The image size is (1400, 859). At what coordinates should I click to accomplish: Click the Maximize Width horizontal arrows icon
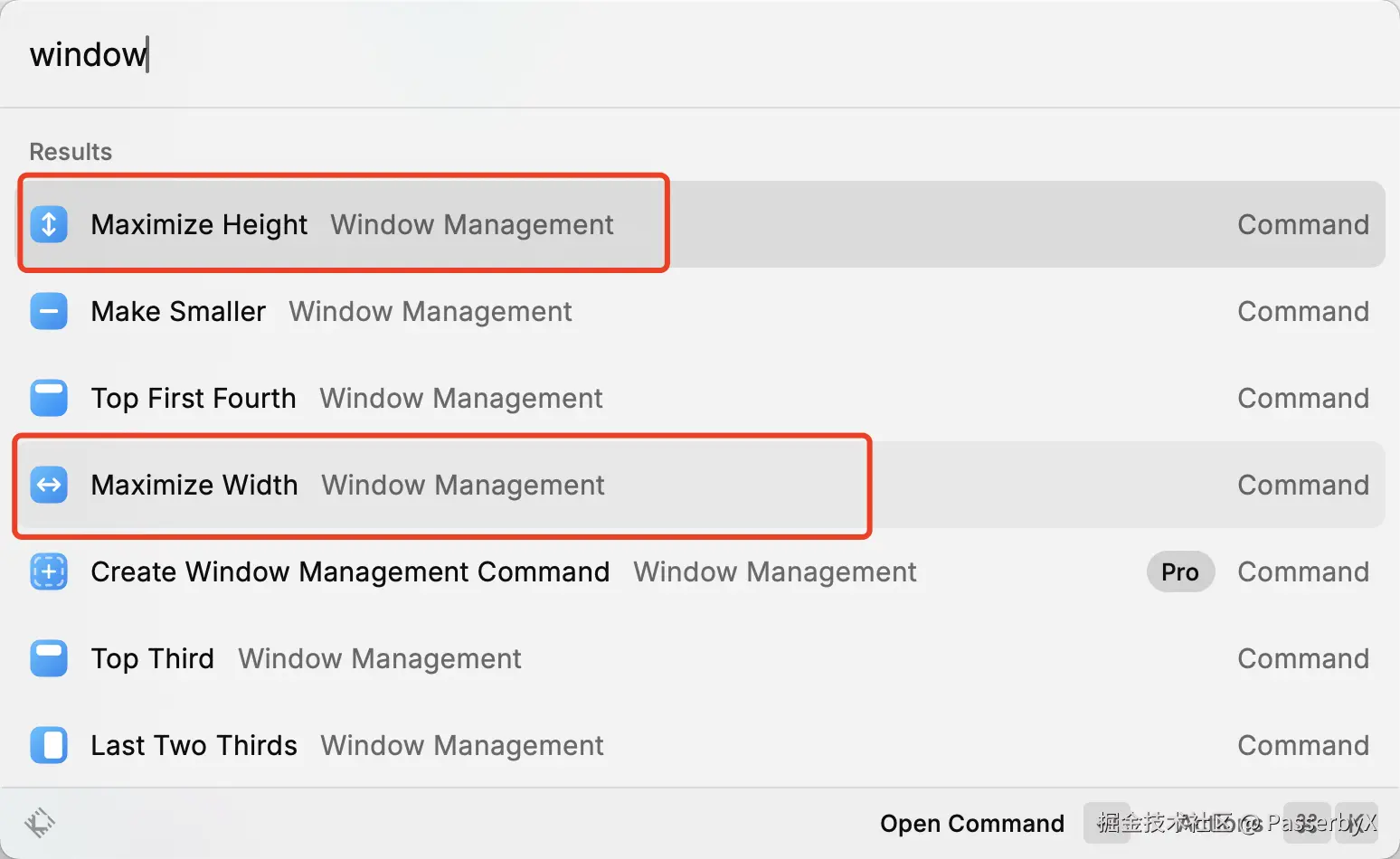49,485
